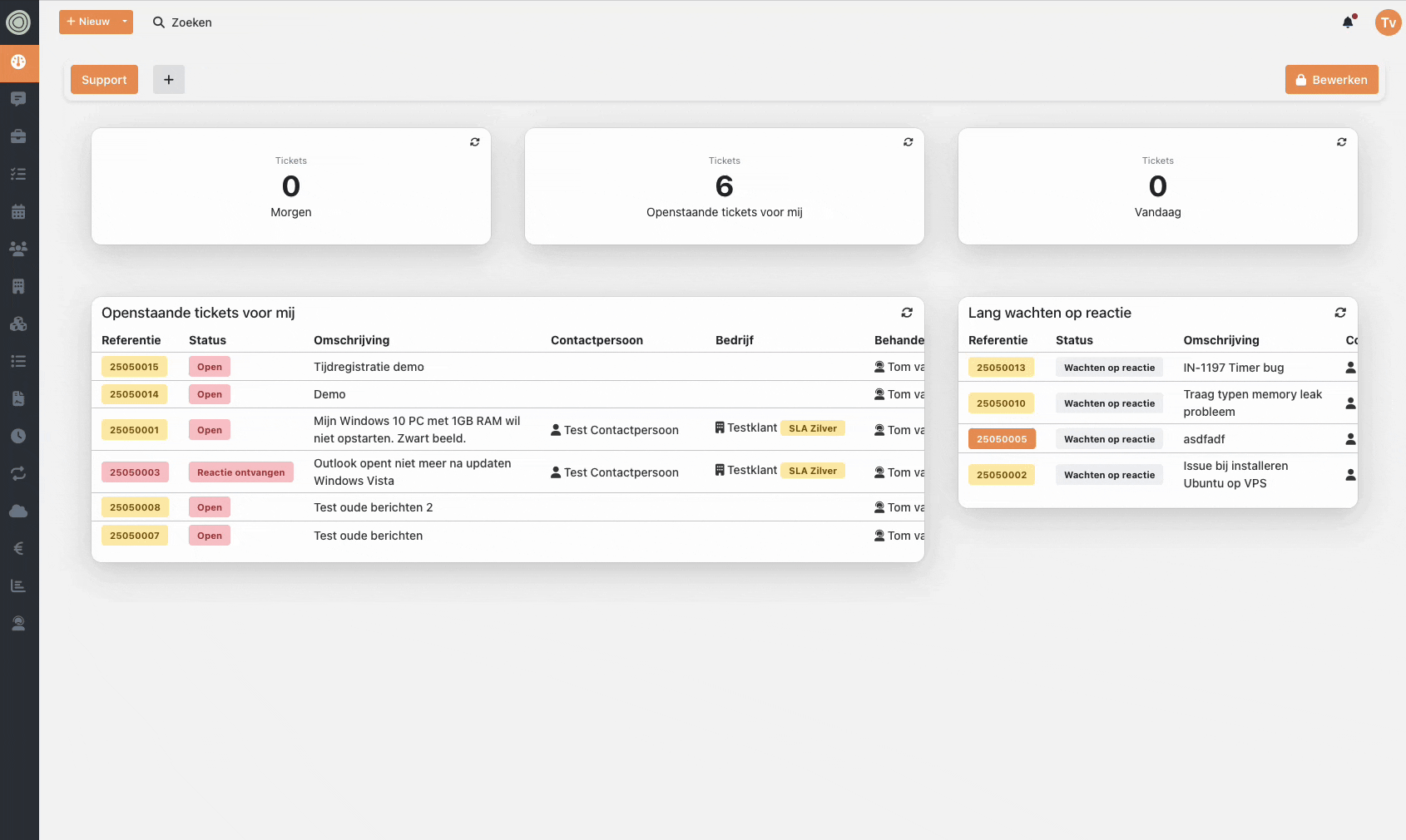Open the people group sidebar icon
Screen dimensions: 1406x840
(x=18, y=249)
